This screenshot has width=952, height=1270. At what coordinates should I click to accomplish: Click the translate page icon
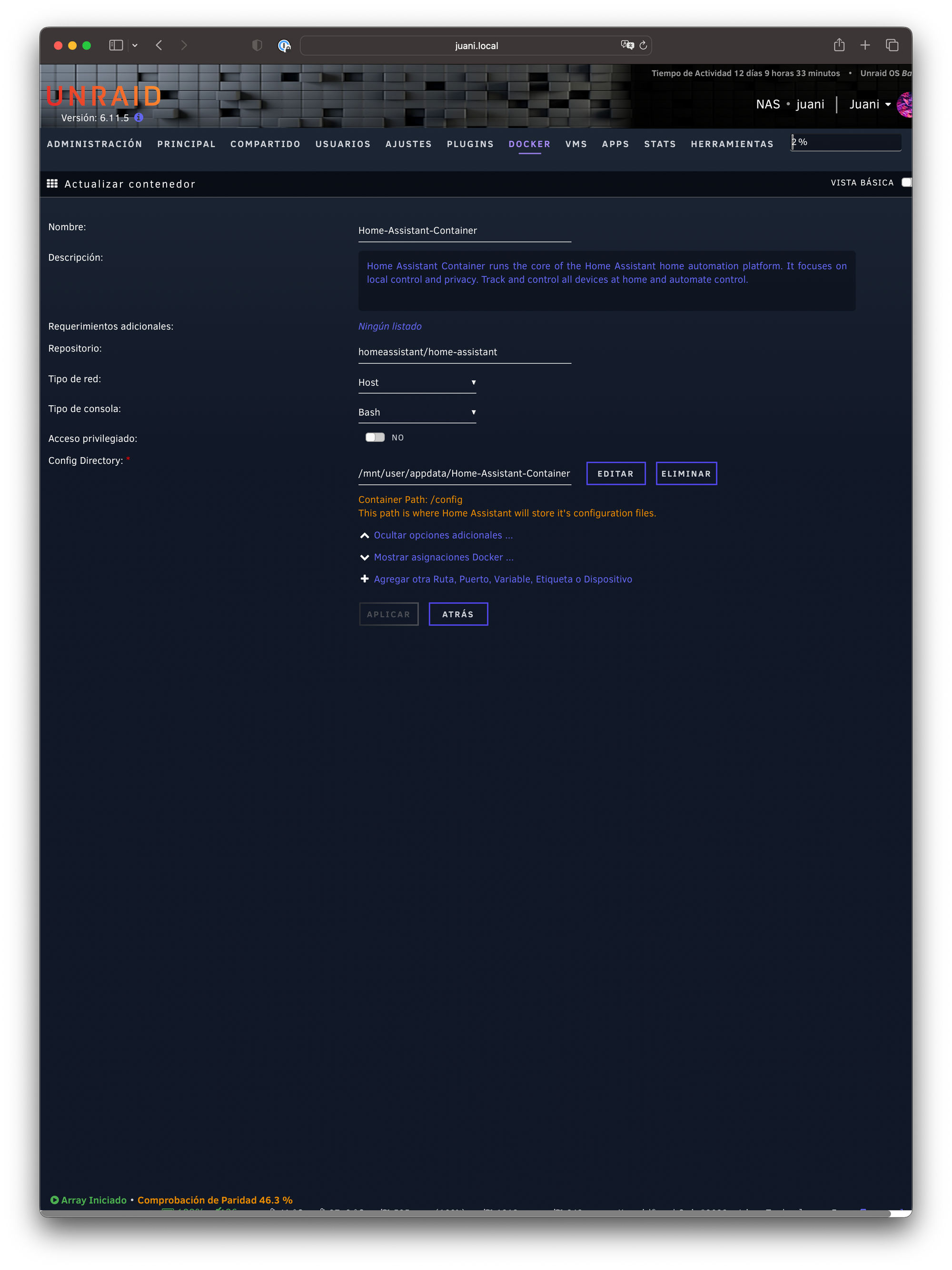[627, 45]
